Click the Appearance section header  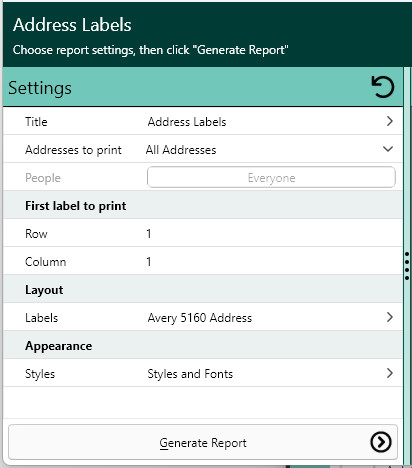(58, 346)
